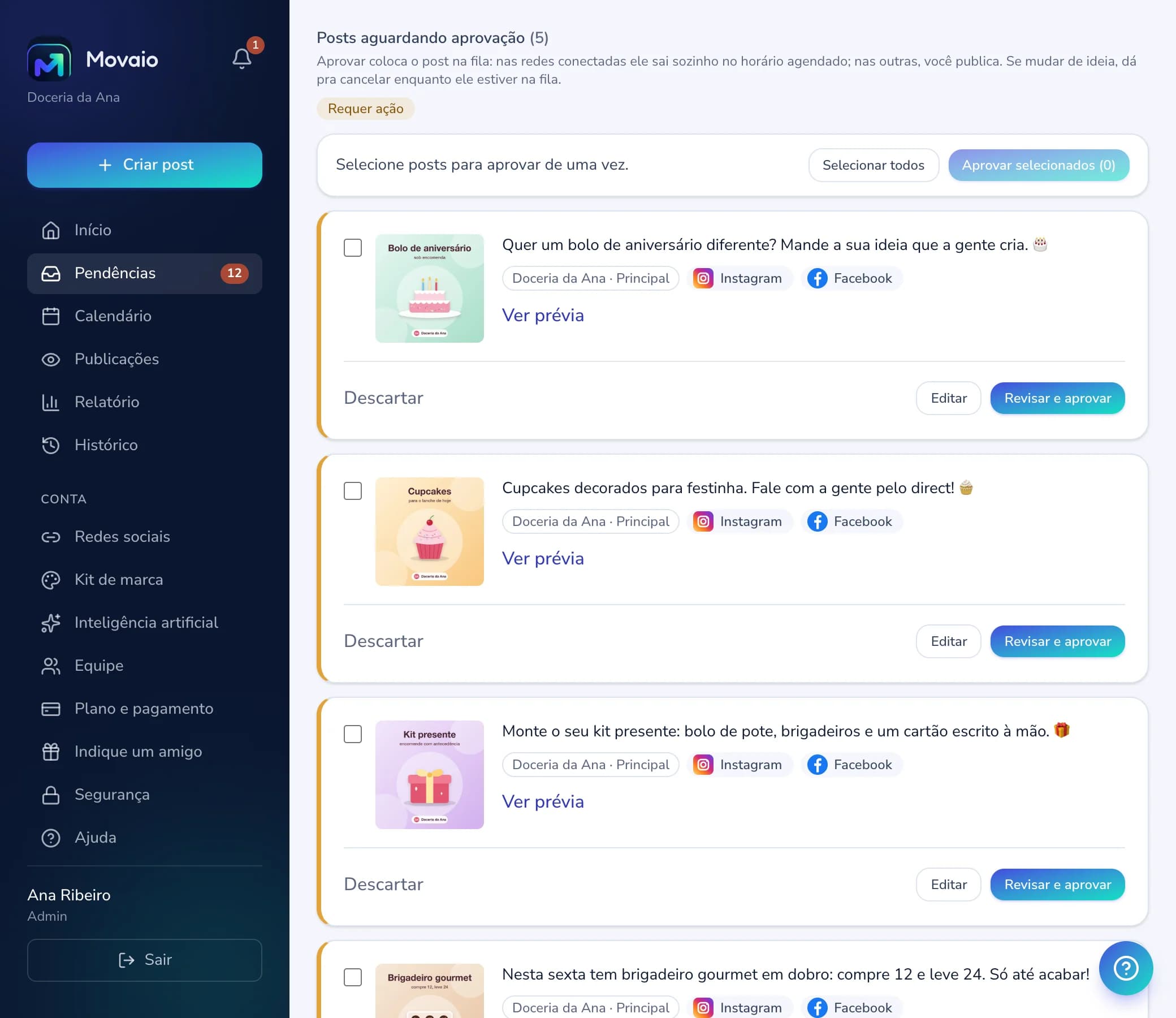1176x1018 pixels.
Task: Click the Histórico clock icon
Action: (50, 445)
